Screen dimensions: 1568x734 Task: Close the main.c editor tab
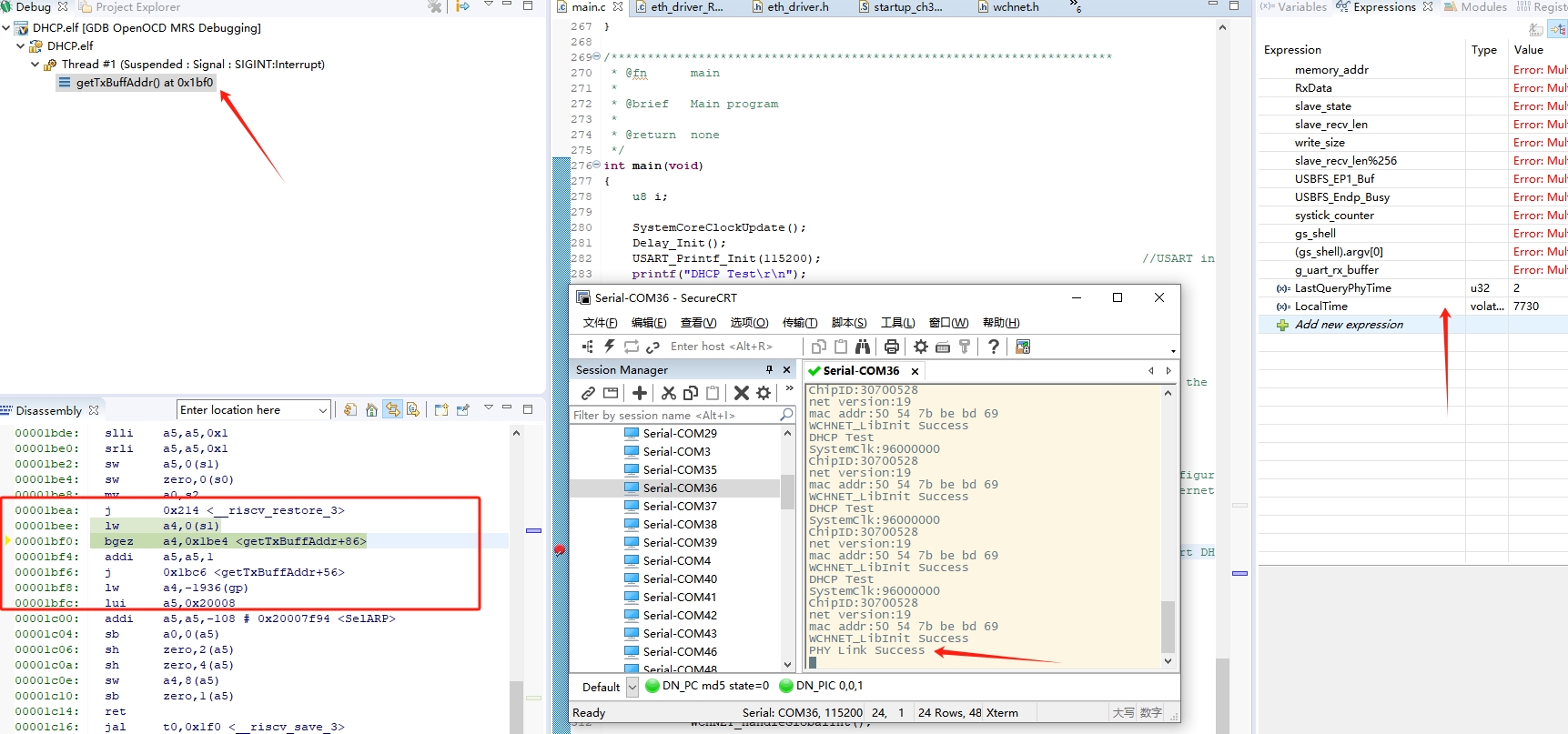(x=618, y=6)
